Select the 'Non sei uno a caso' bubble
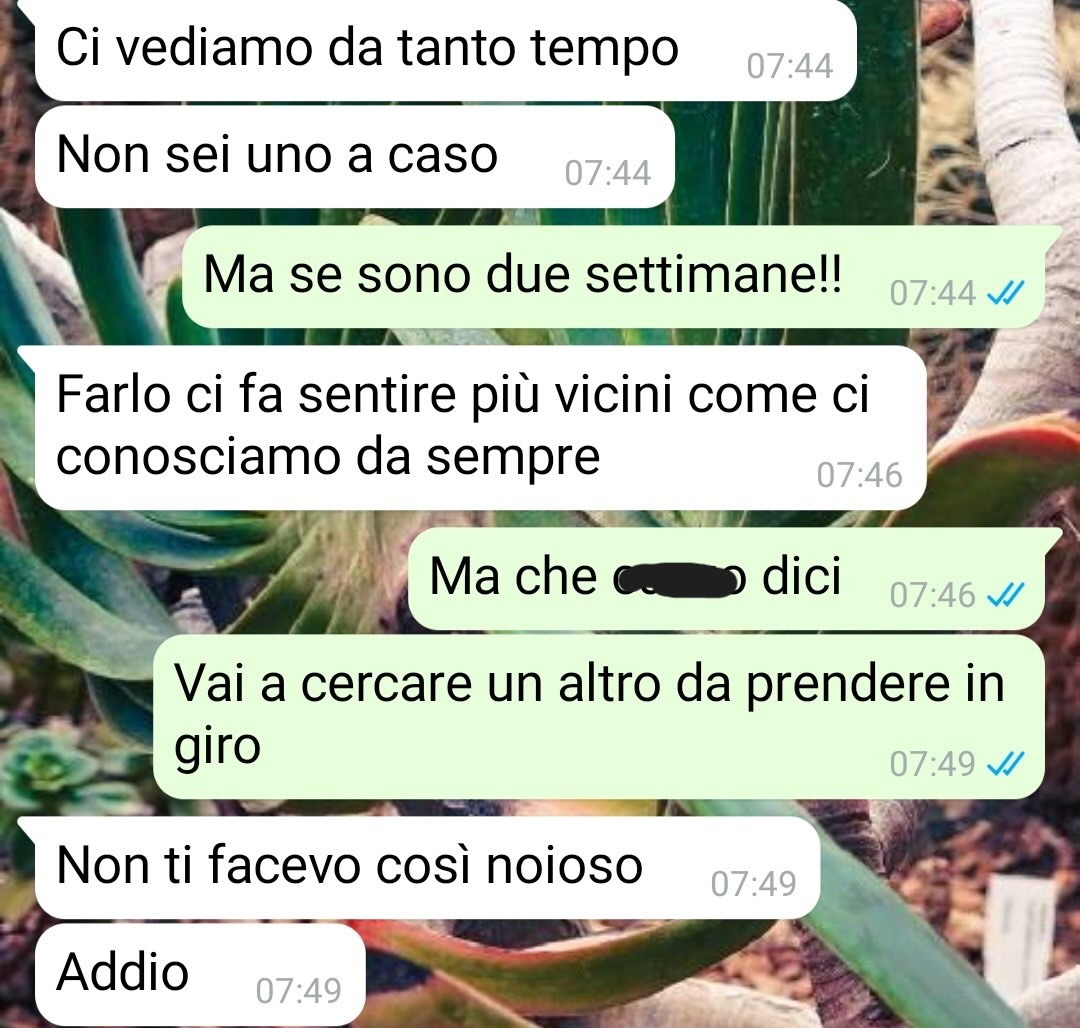1080x1028 pixels. tap(354, 156)
